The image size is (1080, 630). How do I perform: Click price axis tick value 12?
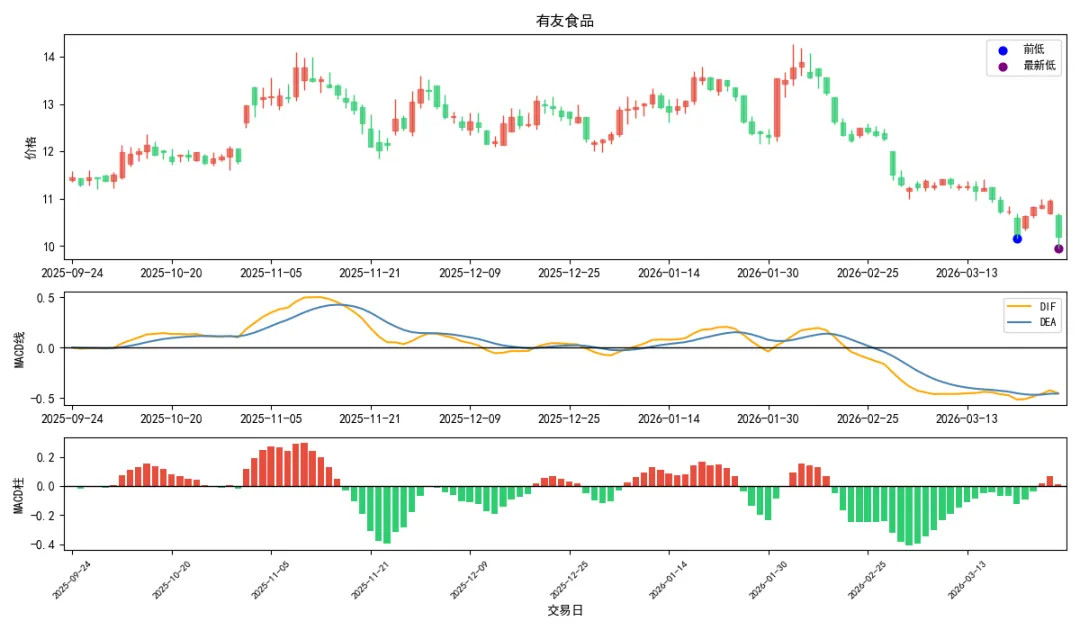click(x=49, y=151)
